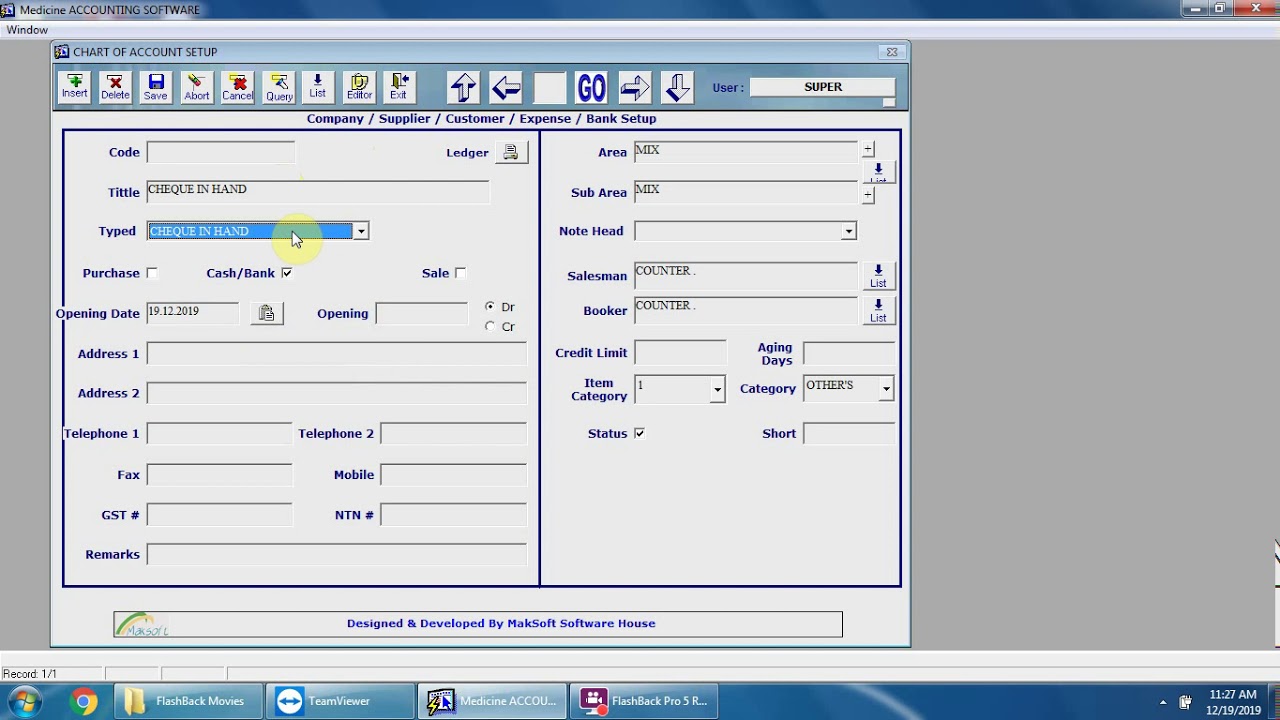Image resolution: width=1280 pixels, height=720 pixels.
Task: Open the Window menu
Action: point(27,30)
